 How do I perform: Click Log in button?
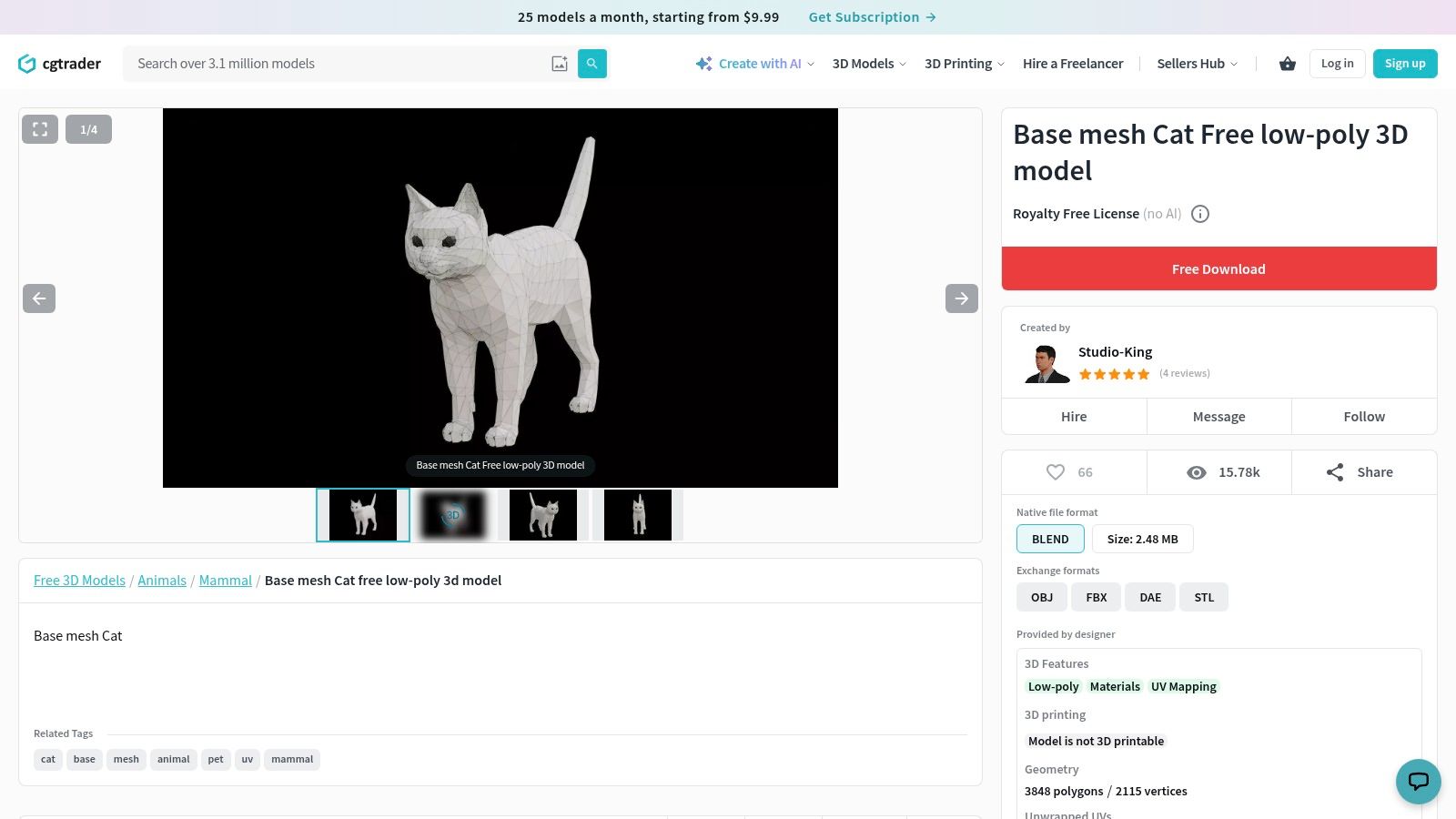point(1338,64)
